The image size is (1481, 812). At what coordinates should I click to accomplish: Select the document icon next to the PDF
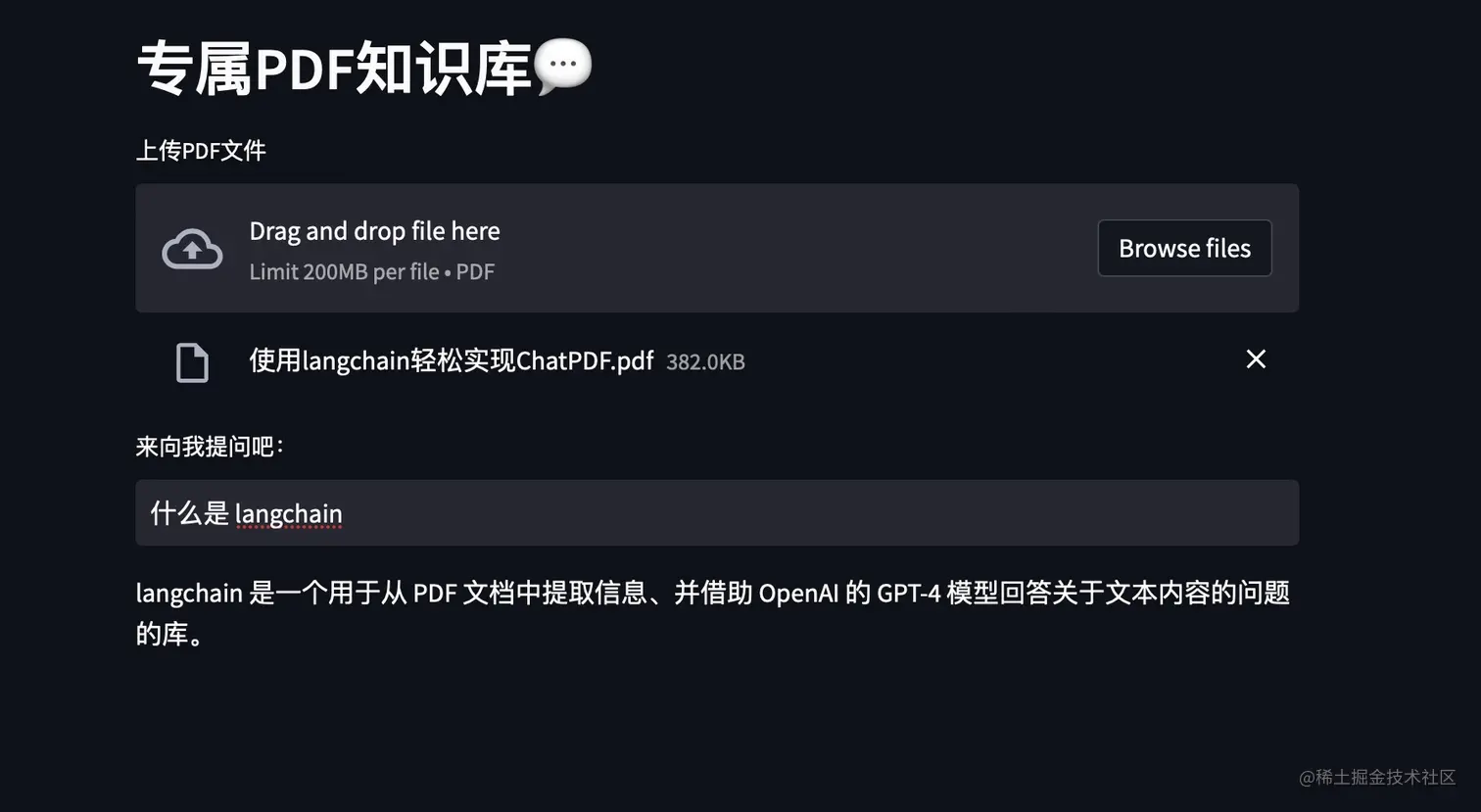coord(192,361)
